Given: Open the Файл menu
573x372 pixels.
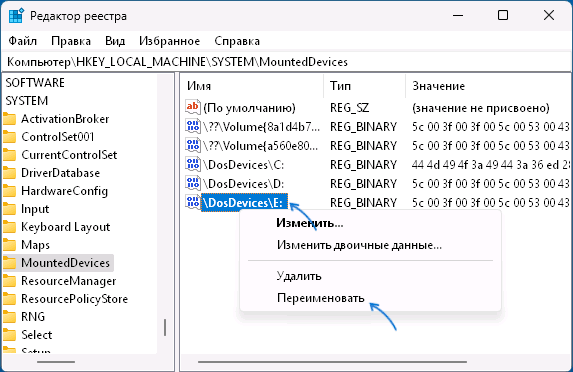Looking at the screenshot, I should click(x=23, y=41).
